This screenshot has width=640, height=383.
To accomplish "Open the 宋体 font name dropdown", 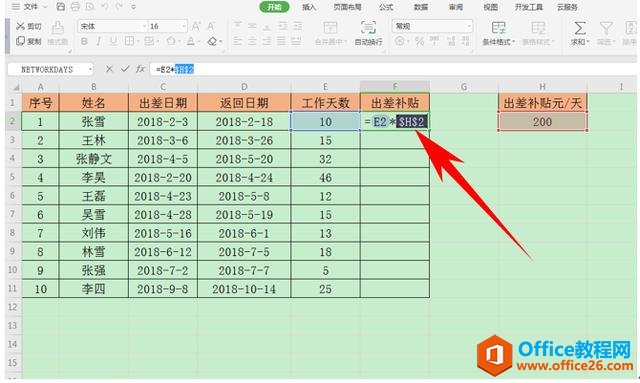I will (x=144, y=27).
